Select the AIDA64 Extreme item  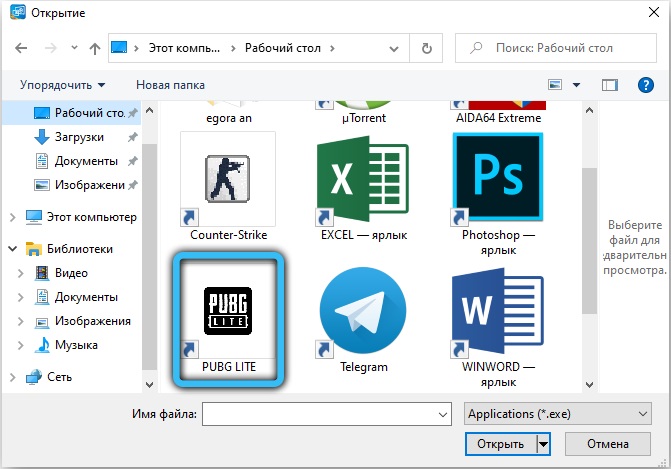[x=498, y=113]
